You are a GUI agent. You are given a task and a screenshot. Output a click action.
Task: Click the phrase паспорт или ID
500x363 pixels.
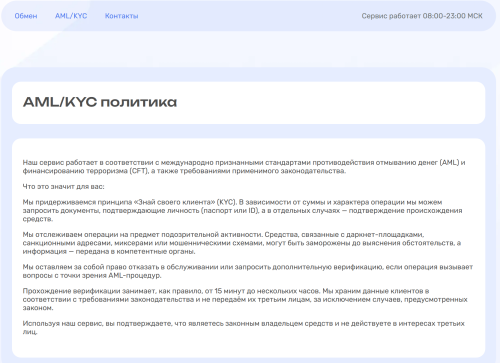point(230,211)
